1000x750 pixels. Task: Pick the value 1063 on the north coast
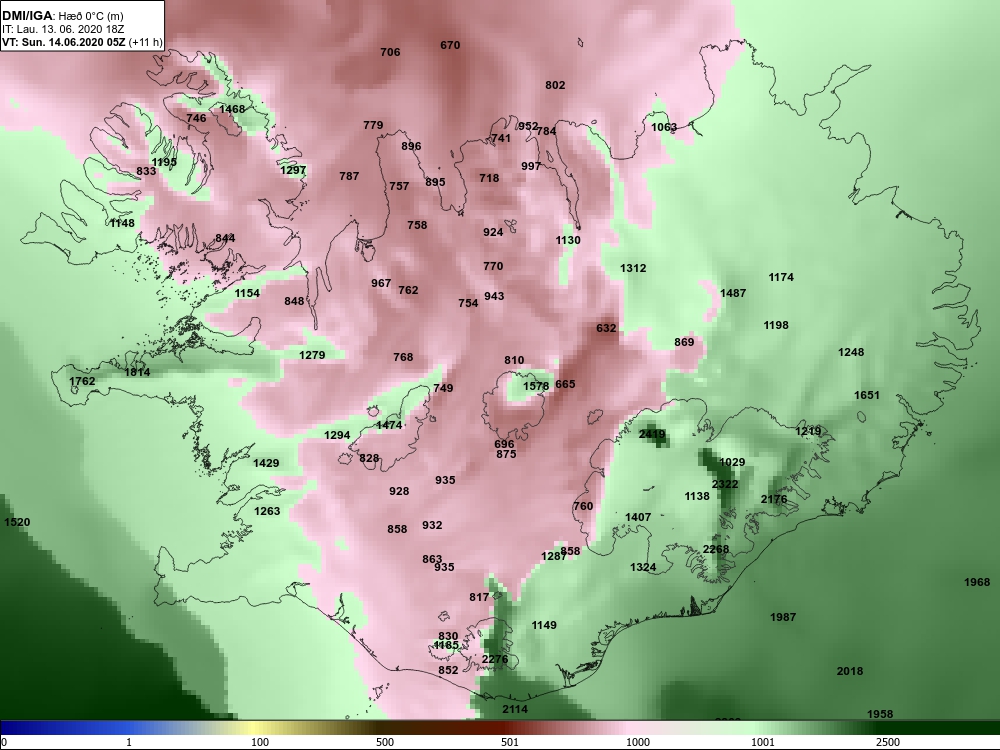click(x=664, y=128)
